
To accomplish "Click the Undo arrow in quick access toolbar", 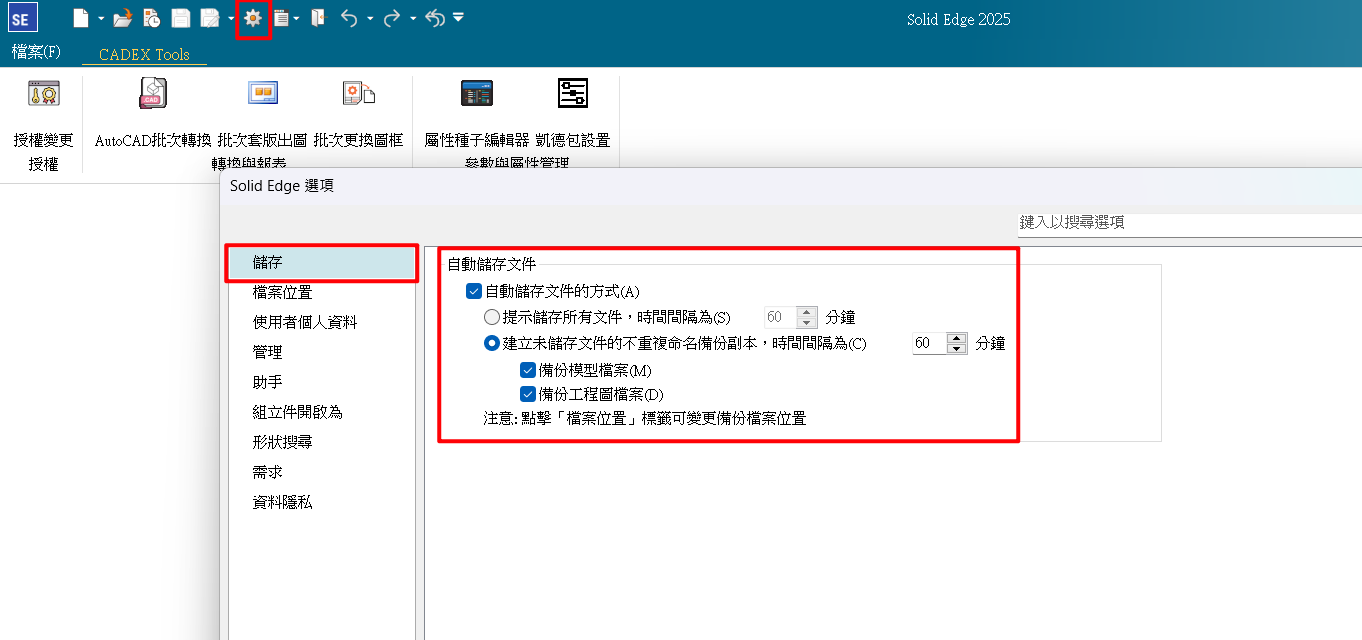I will point(348,18).
